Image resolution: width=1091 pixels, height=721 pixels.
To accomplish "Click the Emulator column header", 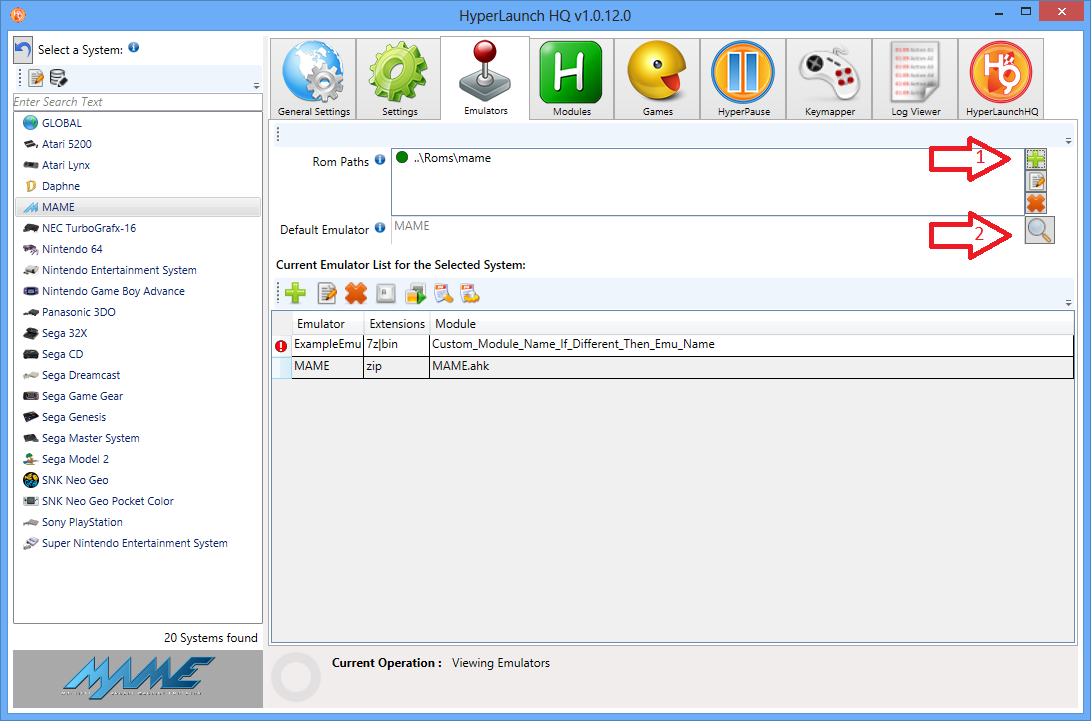I will coord(328,324).
